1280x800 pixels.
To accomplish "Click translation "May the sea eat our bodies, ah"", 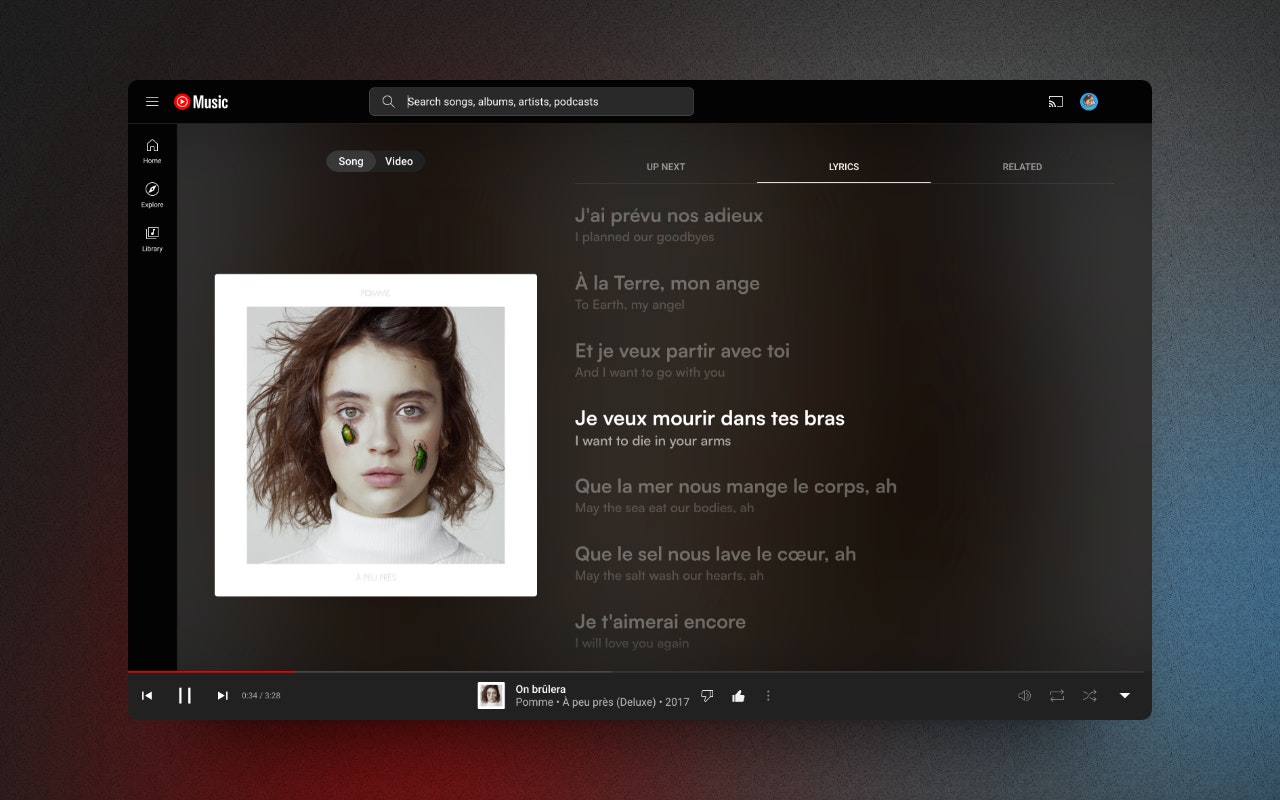I will [665, 508].
